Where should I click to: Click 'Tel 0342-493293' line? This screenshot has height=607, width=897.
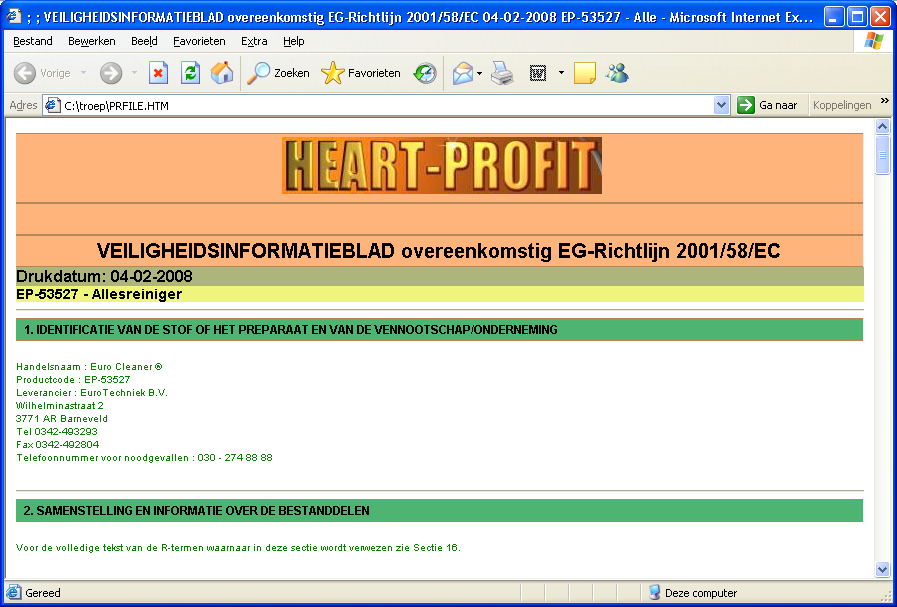[57, 432]
